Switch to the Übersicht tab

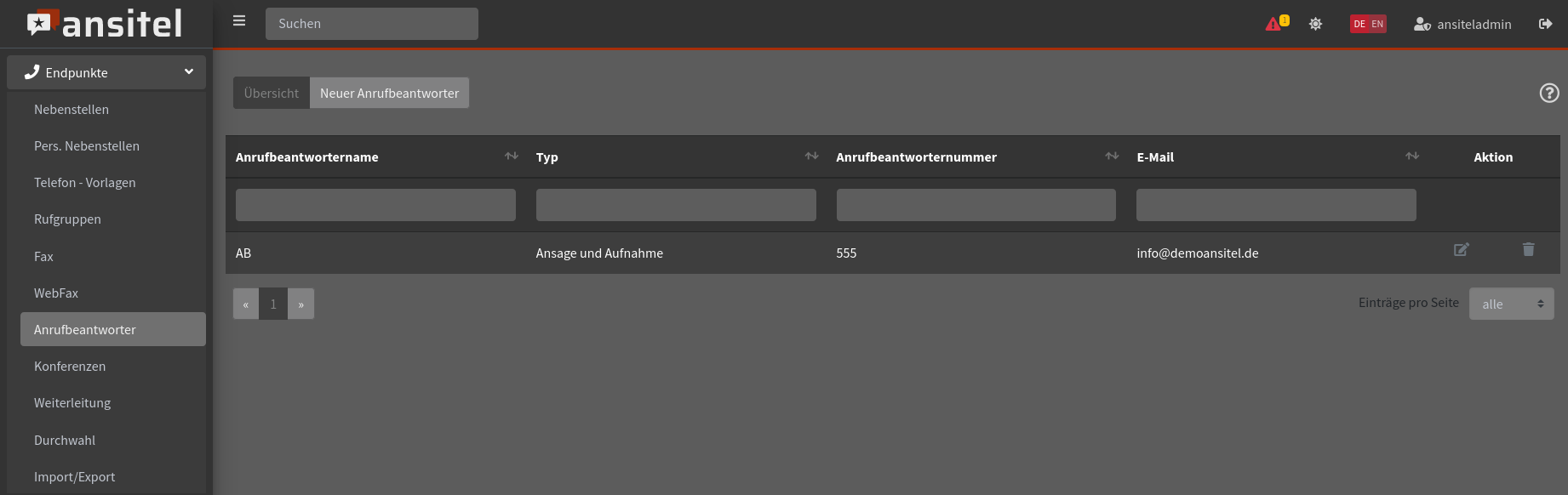coord(272,93)
